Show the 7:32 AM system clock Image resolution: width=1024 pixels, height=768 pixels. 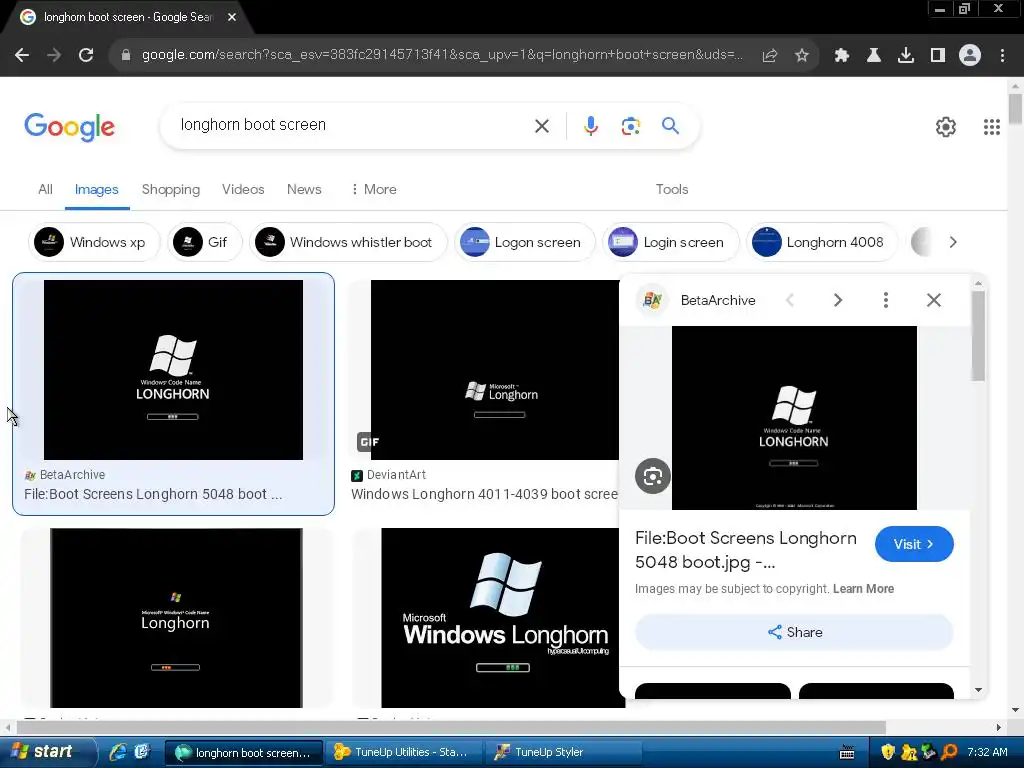(987, 752)
